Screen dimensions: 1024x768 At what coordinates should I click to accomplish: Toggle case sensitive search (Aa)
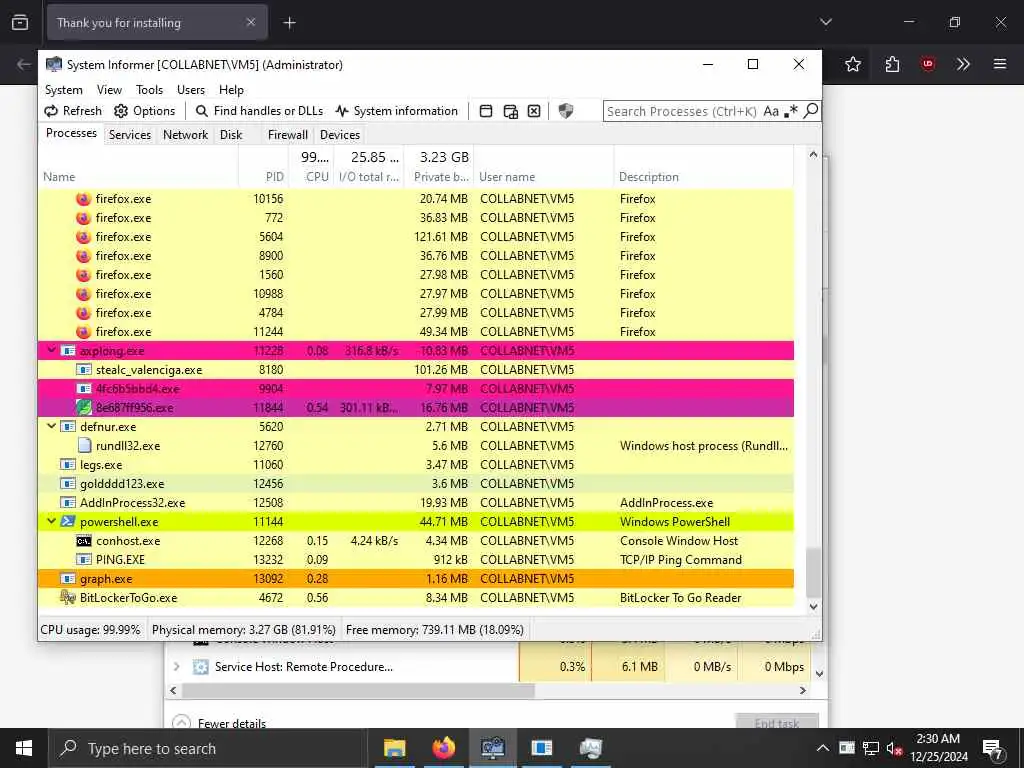click(771, 111)
